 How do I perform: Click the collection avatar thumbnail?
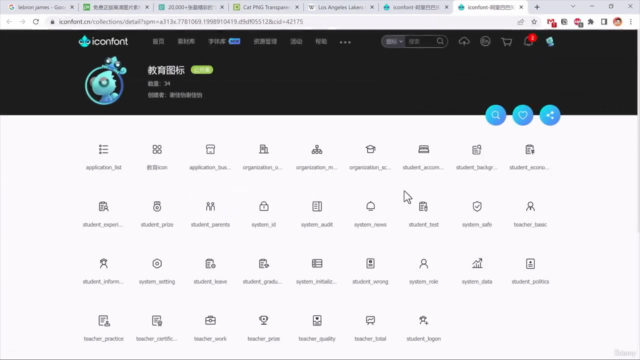tap(105, 81)
